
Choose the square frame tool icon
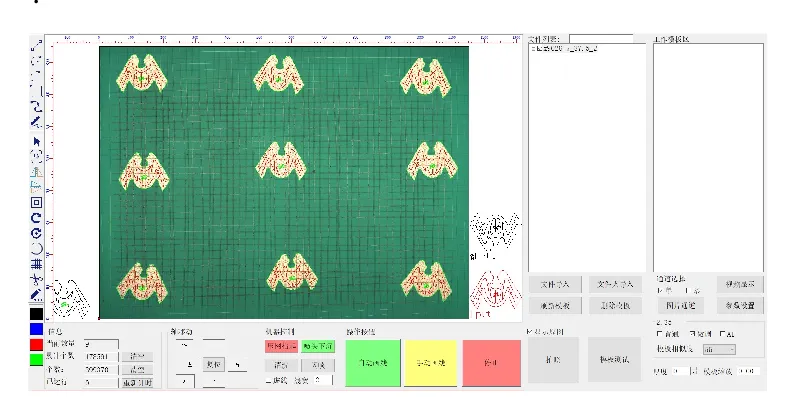click(37, 202)
